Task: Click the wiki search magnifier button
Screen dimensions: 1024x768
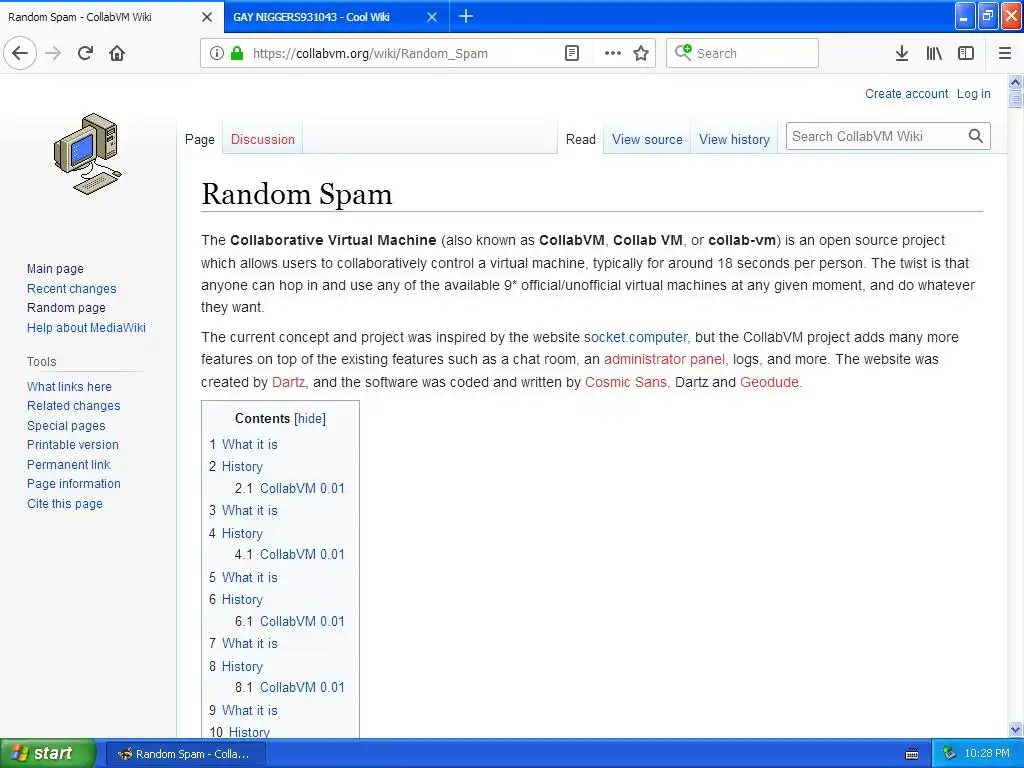Action: (976, 136)
